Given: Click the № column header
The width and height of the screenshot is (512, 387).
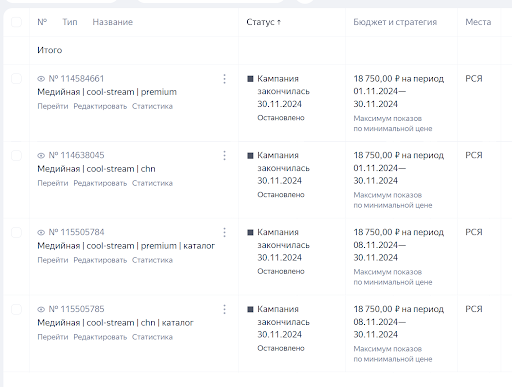Looking at the screenshot, I should (x=42, y=22).
